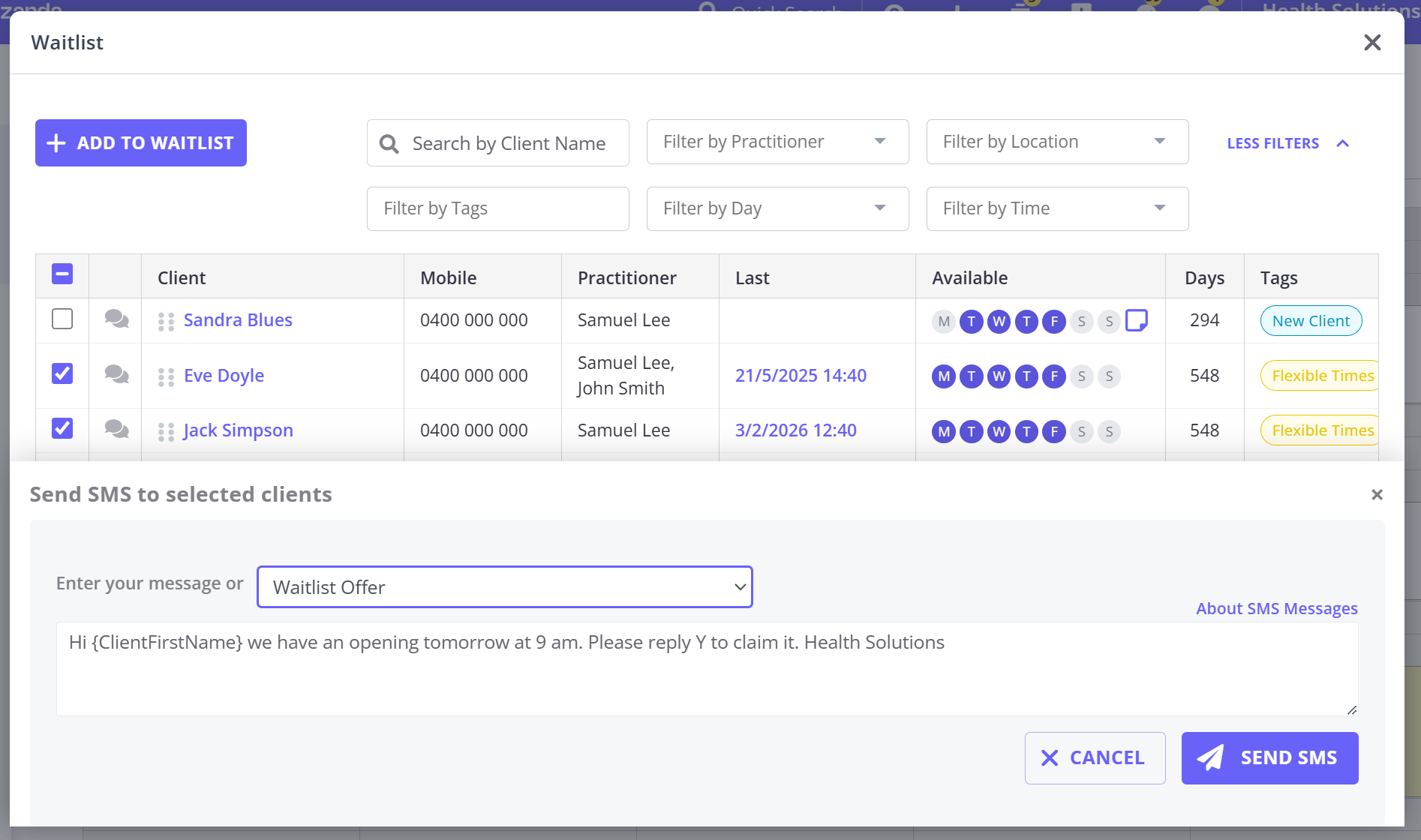
Task: Open Jack Simpson's client link
Action: (238, 430)
